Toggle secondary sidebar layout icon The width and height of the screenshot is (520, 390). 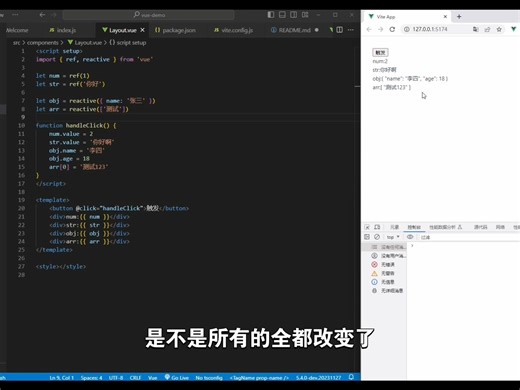click(293, 15)
